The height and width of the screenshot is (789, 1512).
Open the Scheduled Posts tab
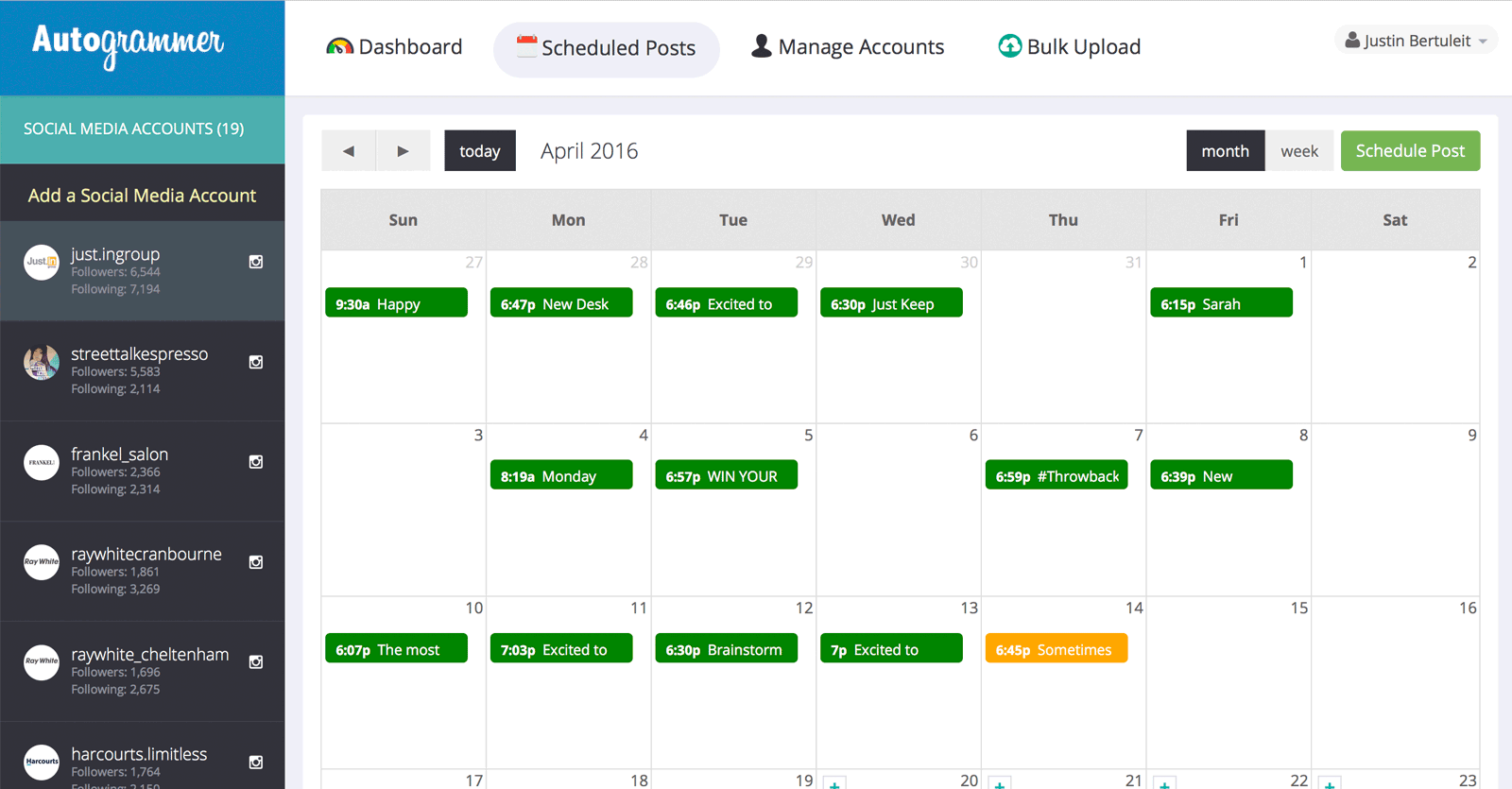click(x=607, y=49)
